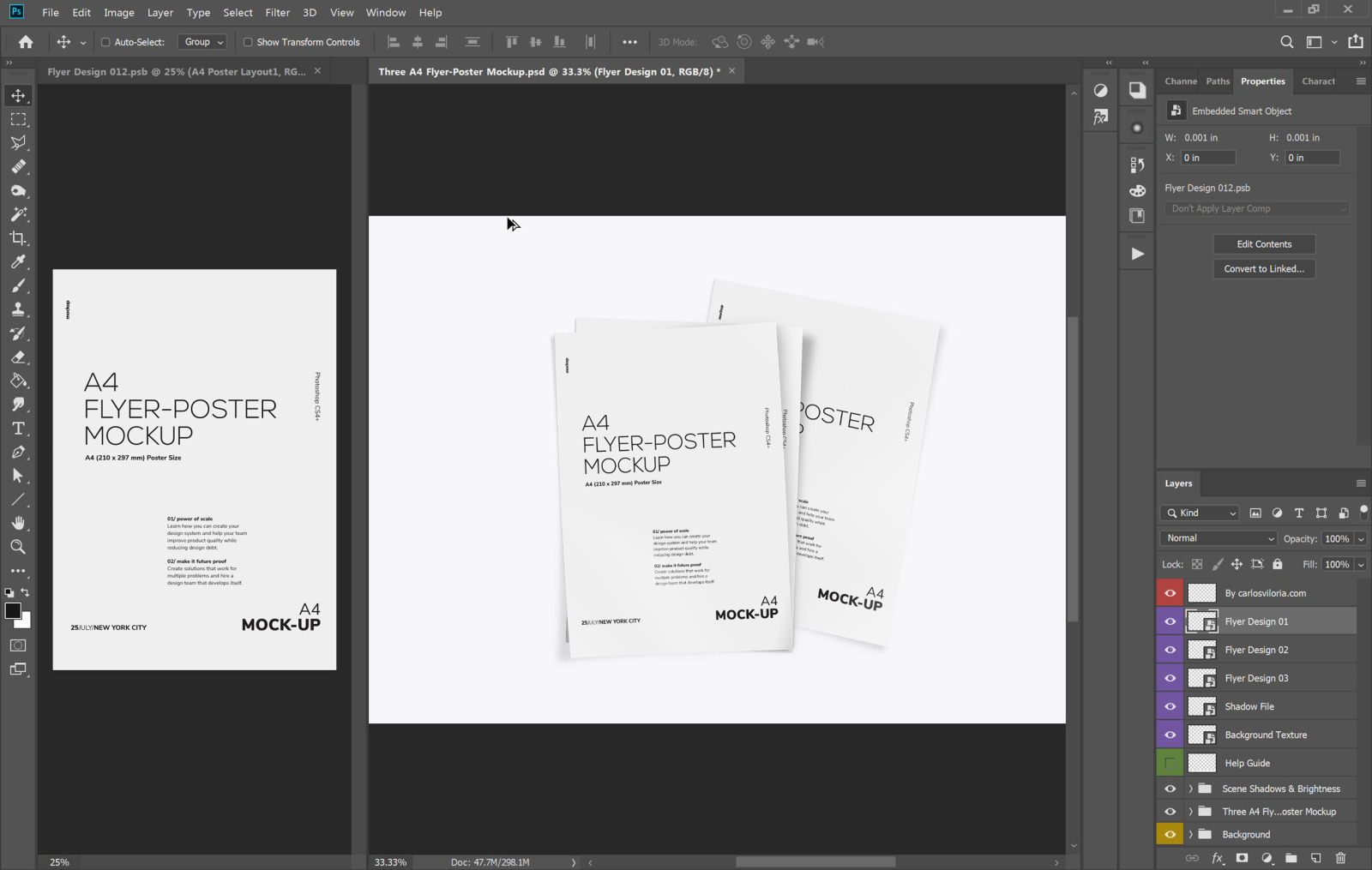Select the Zoom tool
The image size is (1372, 870).
click(x=18, y=547)
